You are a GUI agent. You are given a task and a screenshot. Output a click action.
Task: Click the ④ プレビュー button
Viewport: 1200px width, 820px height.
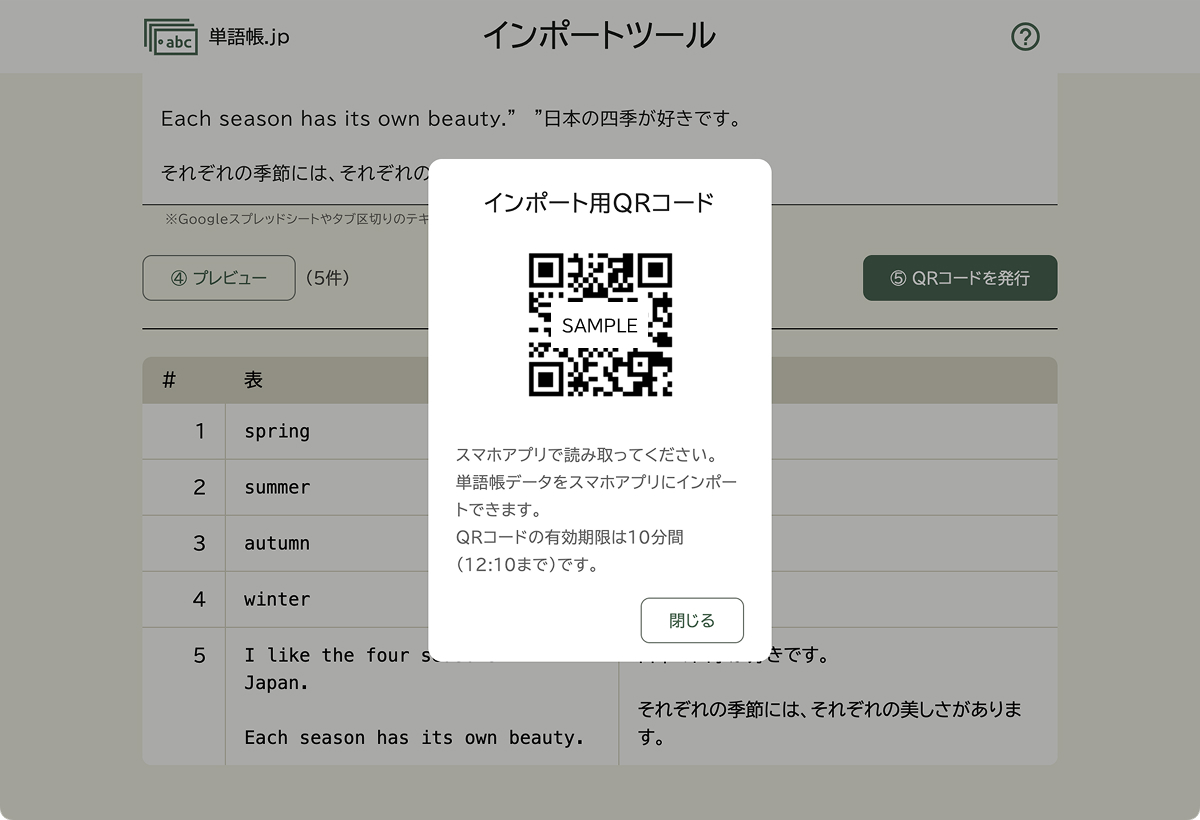(x=218, y=278)
